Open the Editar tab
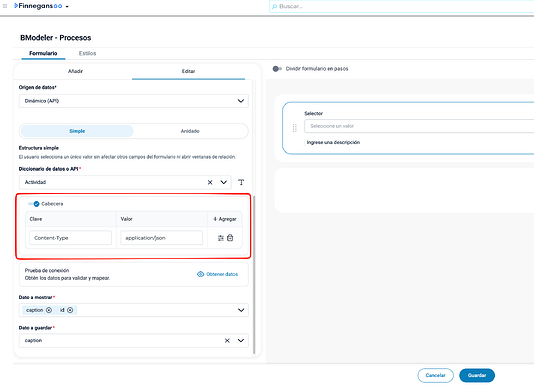 click(x=188, y=71)
